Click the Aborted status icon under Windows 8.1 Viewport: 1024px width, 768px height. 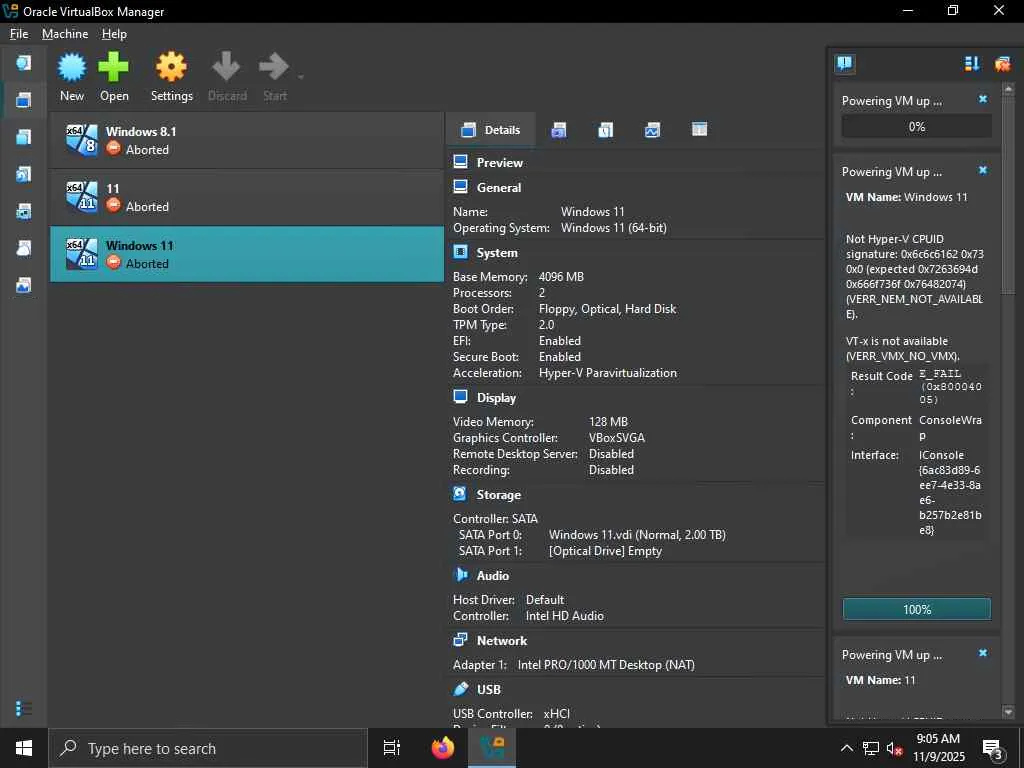(114, 150)
